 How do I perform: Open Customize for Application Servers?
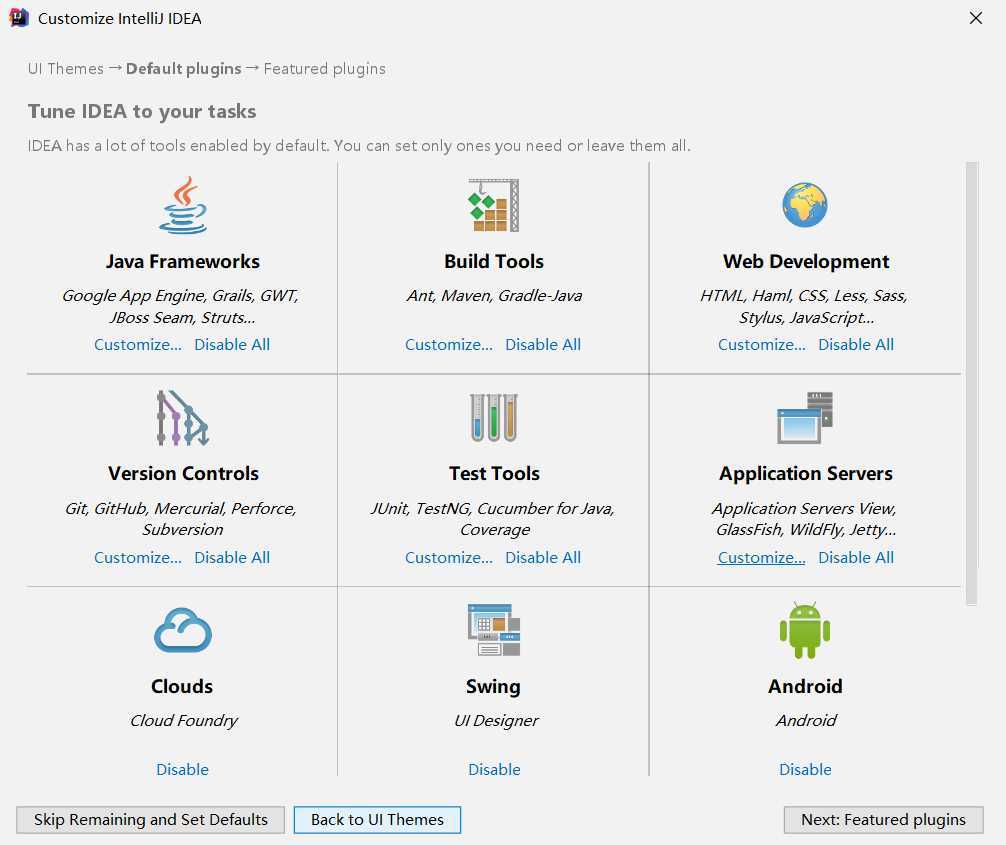click(762, 558)
